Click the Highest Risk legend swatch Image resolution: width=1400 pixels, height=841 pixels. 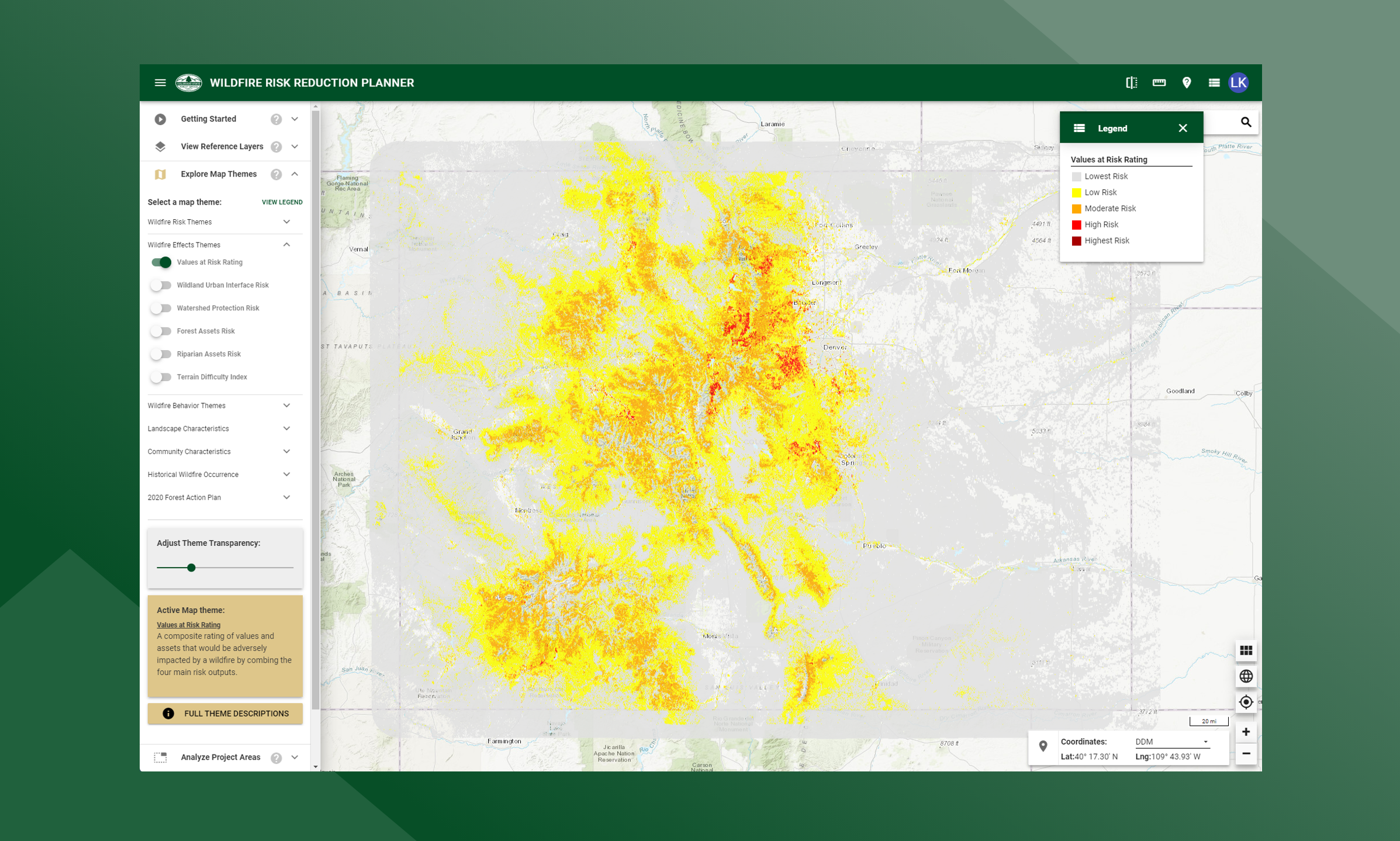pyautogui.click(x=1076, y=241)
